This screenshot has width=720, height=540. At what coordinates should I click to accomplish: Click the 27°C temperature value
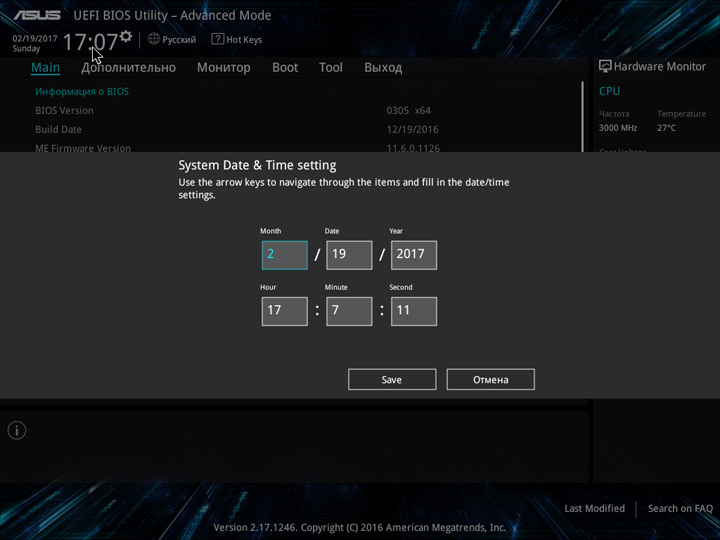pos(666,128)
